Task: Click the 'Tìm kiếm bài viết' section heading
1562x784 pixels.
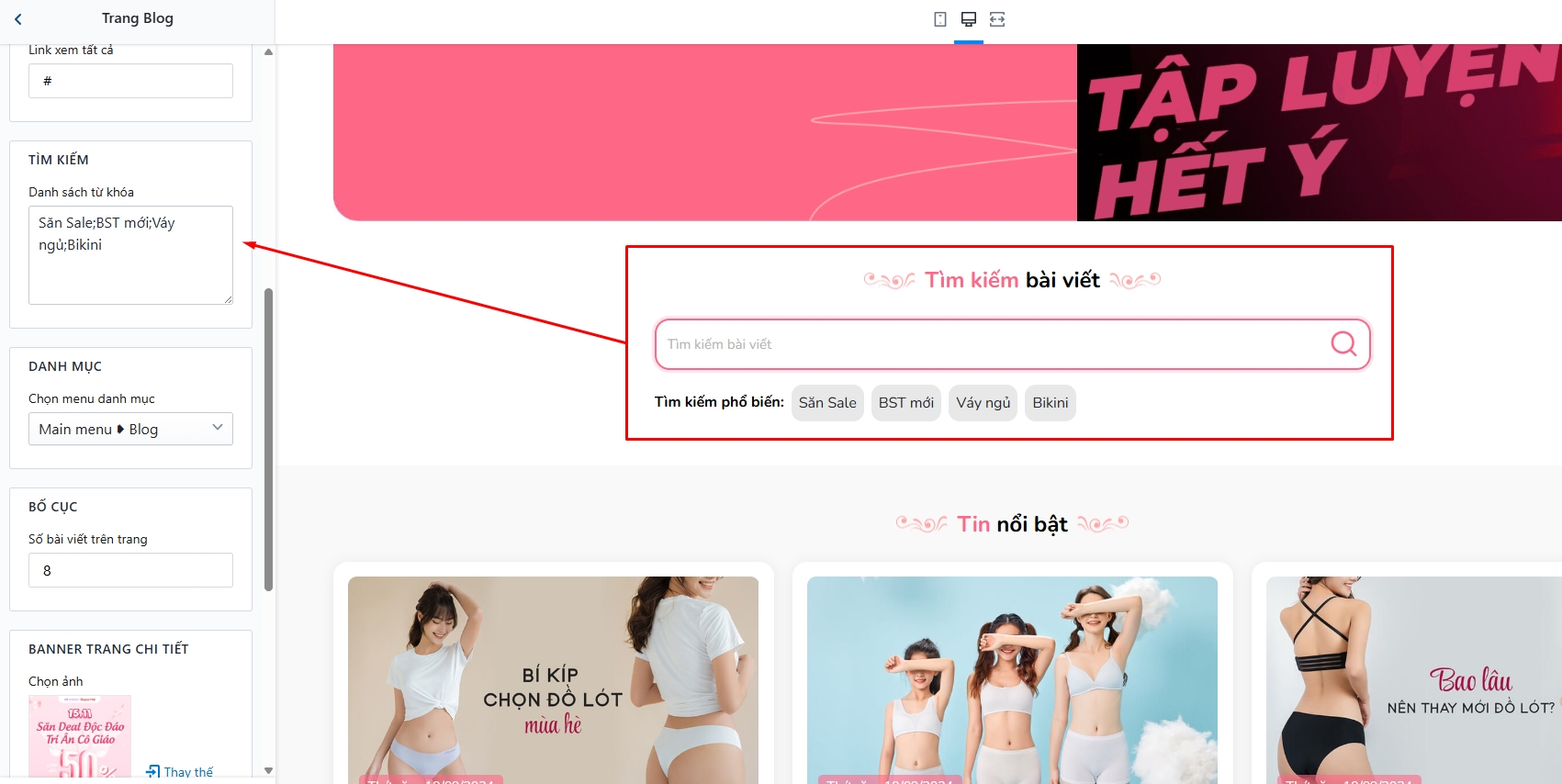Action: pyautogui.click(x=1012, y=280)
